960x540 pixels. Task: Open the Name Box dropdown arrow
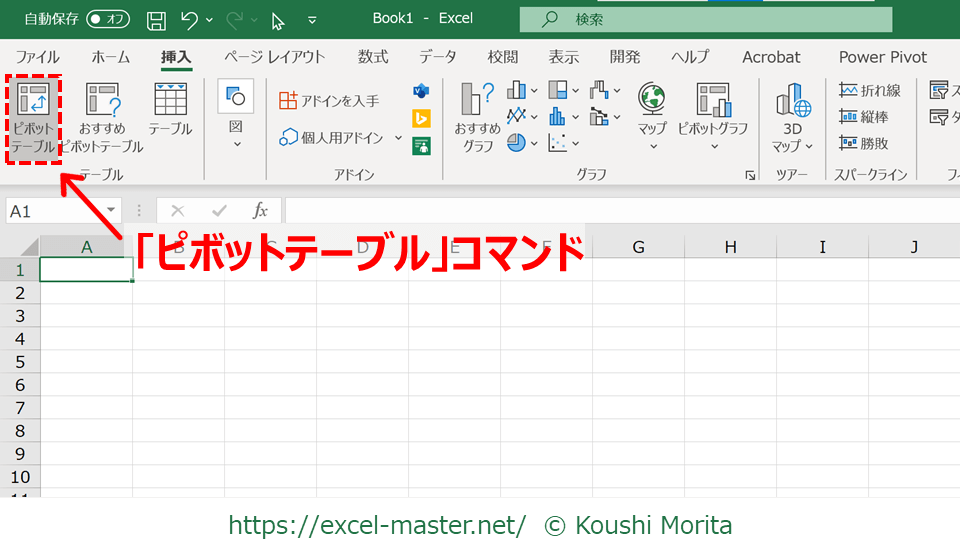pyautogui.click(x=111, y=211)
